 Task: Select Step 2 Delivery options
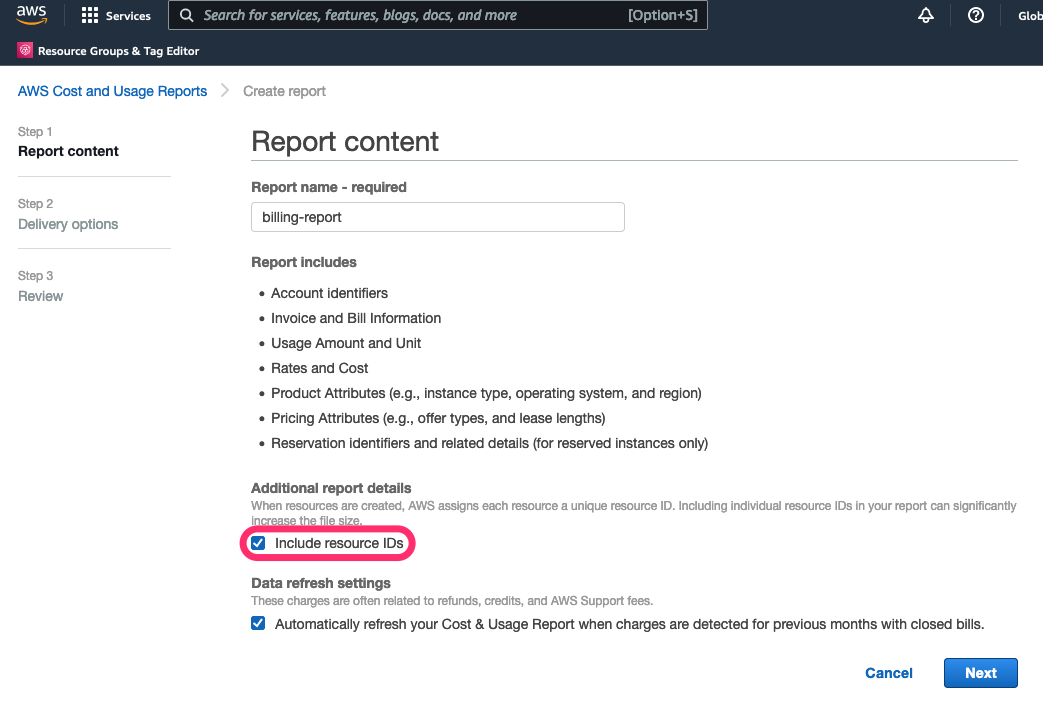67,224
